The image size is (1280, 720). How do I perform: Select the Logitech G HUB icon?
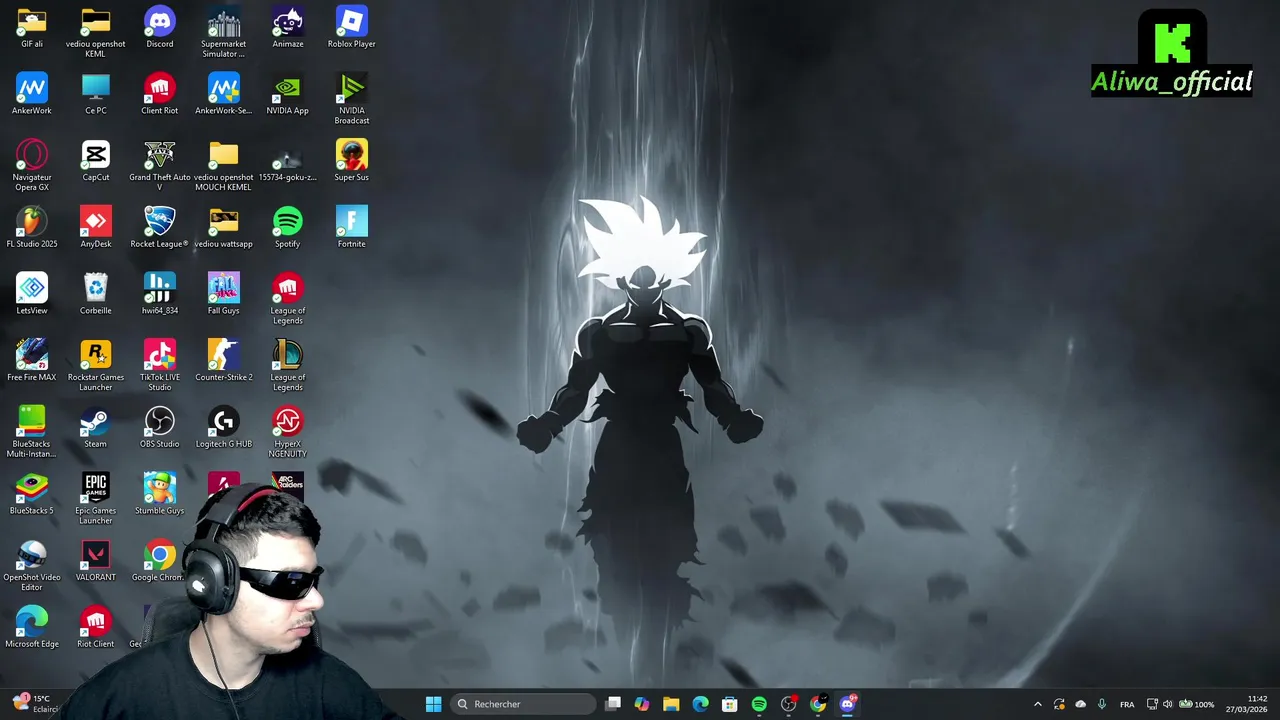[x=224, y=427]
